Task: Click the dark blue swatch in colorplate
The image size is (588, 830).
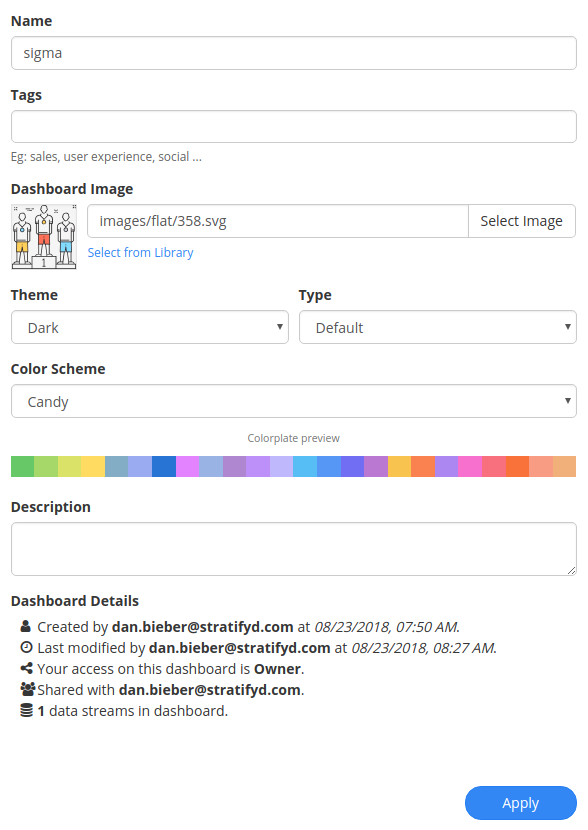Action: [x=164, y=466]
